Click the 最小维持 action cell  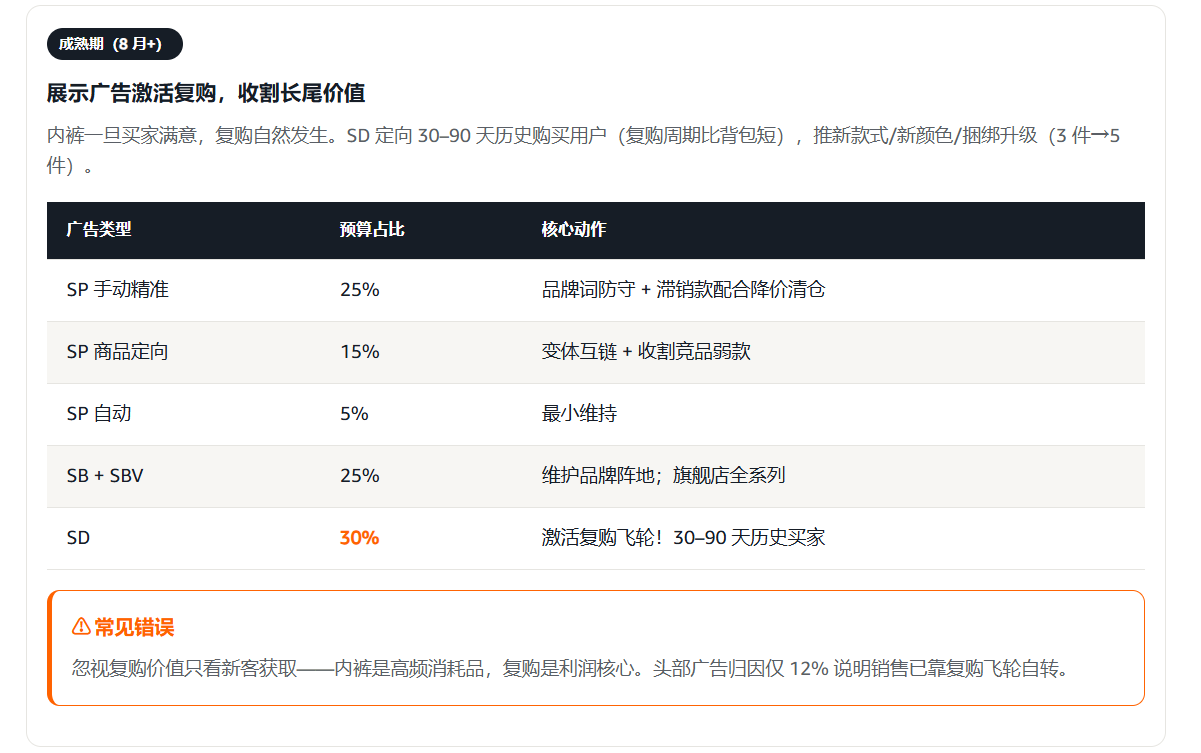(x=579, y=414)
